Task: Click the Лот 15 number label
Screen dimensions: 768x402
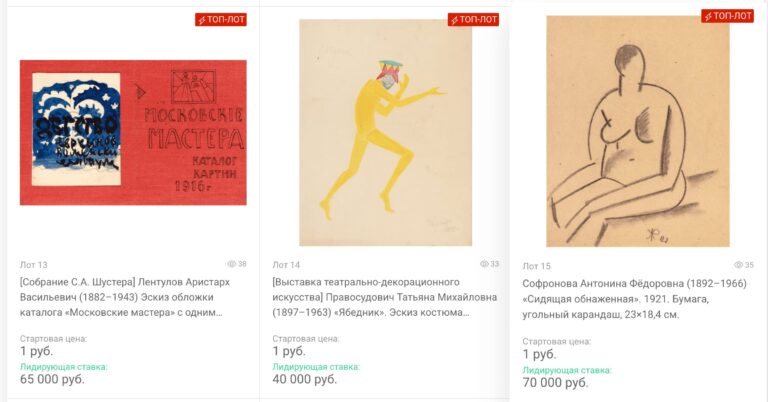Action: [536, 266]
